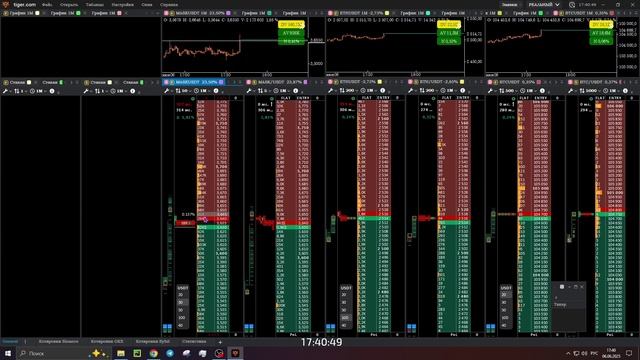Select volume 20 in BTCUSDT USDT size list
Image resolution: width=640 pixels, height=360 pixels.
(505, 295)
